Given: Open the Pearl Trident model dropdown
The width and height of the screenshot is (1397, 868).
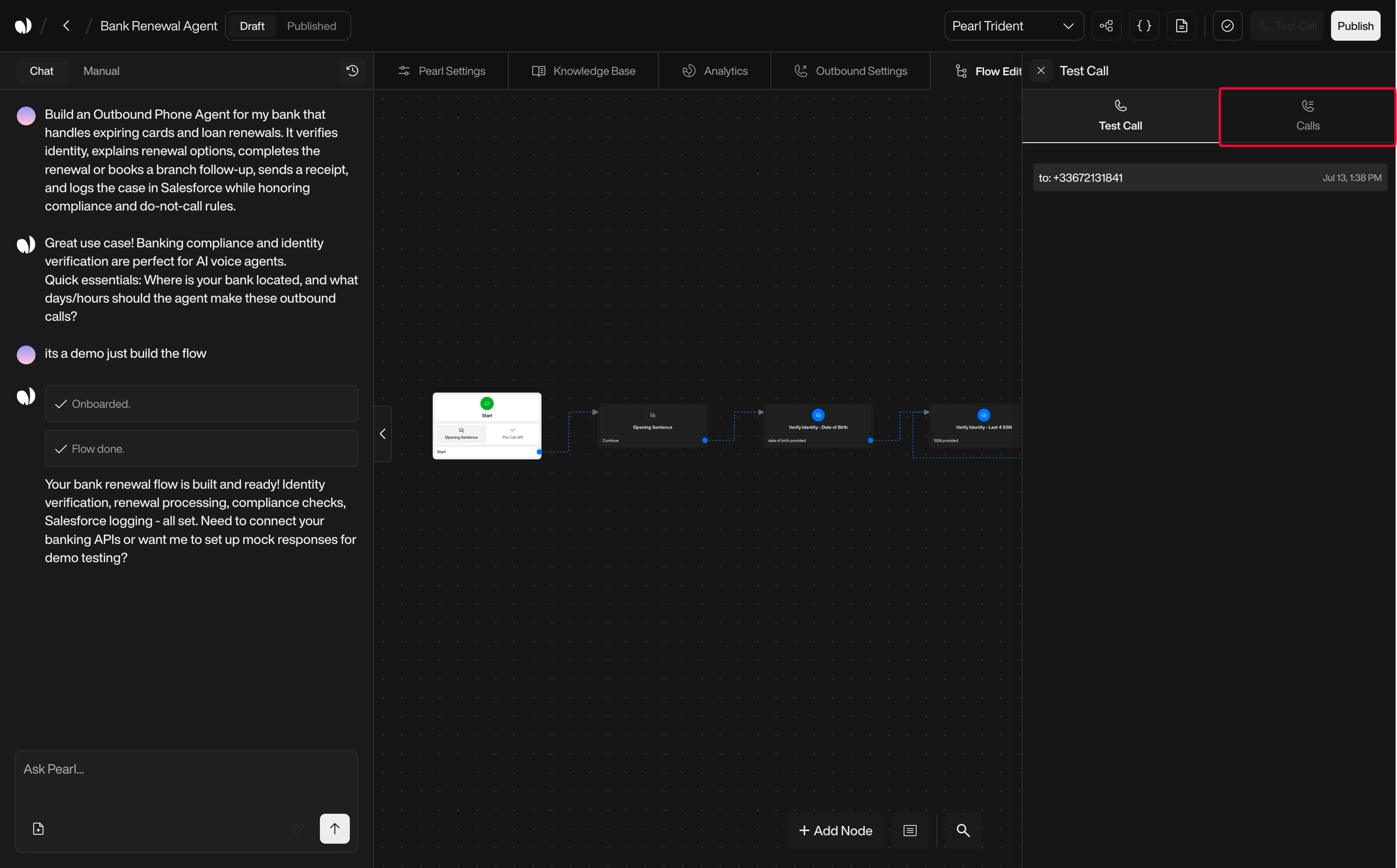Looking at the screenshot, I should tap(1013, 25).
